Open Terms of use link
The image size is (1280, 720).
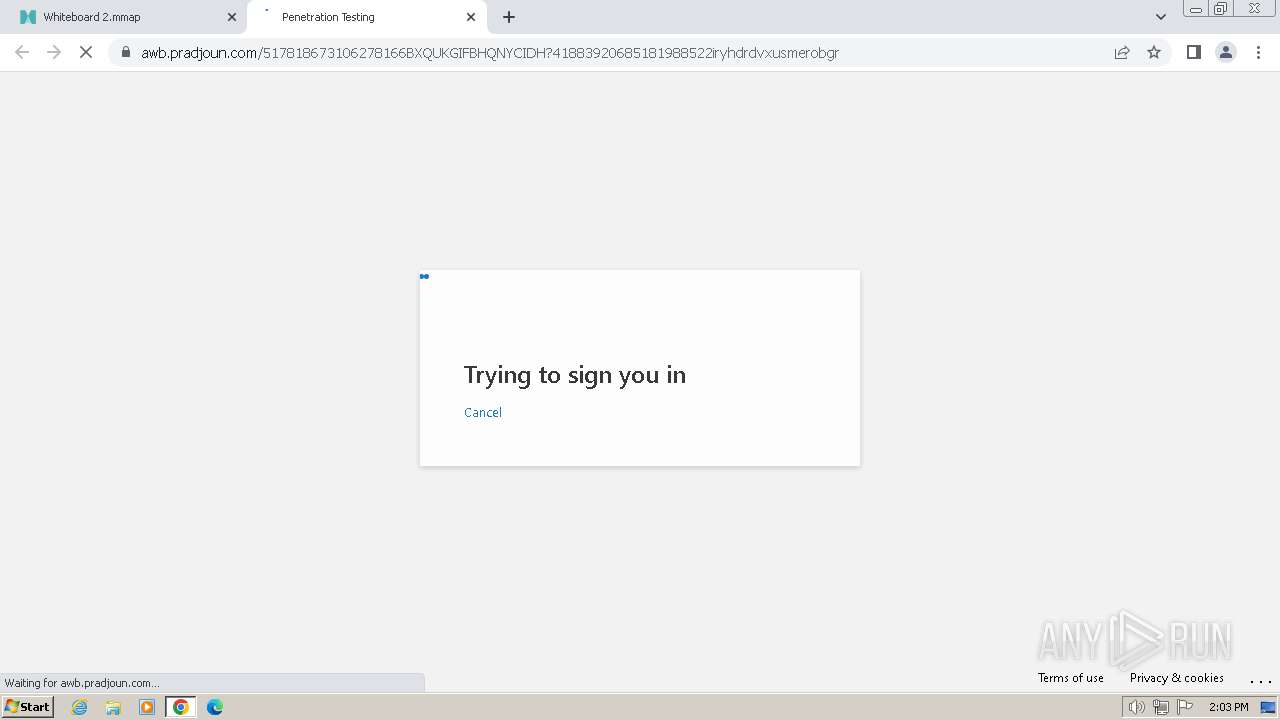pos(1071,678)
